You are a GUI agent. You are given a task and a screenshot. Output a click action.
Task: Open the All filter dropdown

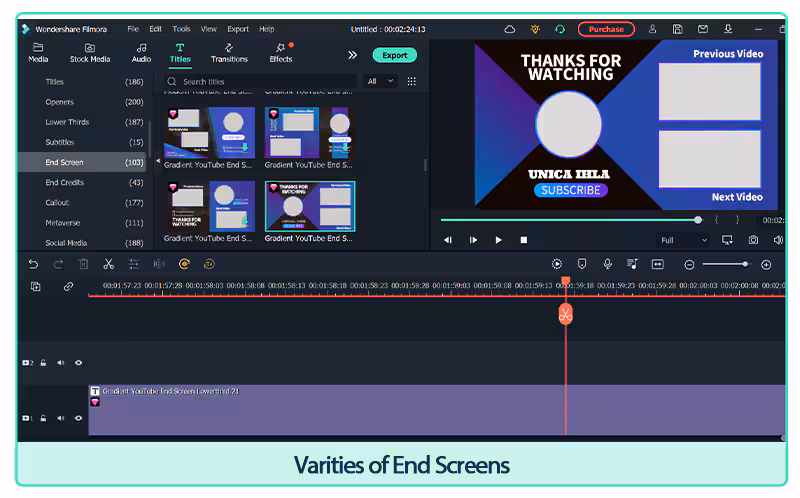[x=380, y=81]
